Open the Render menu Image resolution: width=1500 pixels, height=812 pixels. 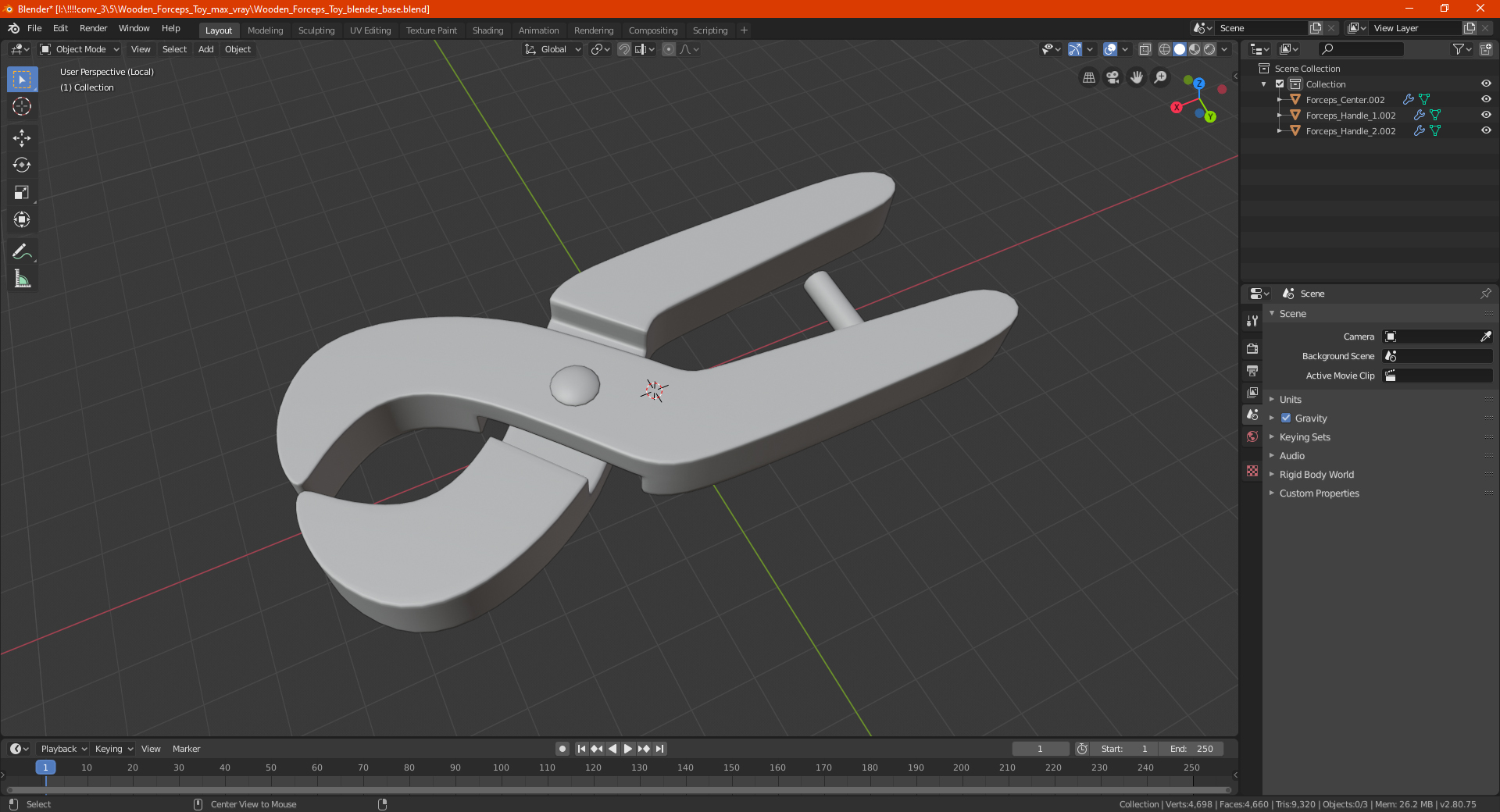[x=93, y=28]
